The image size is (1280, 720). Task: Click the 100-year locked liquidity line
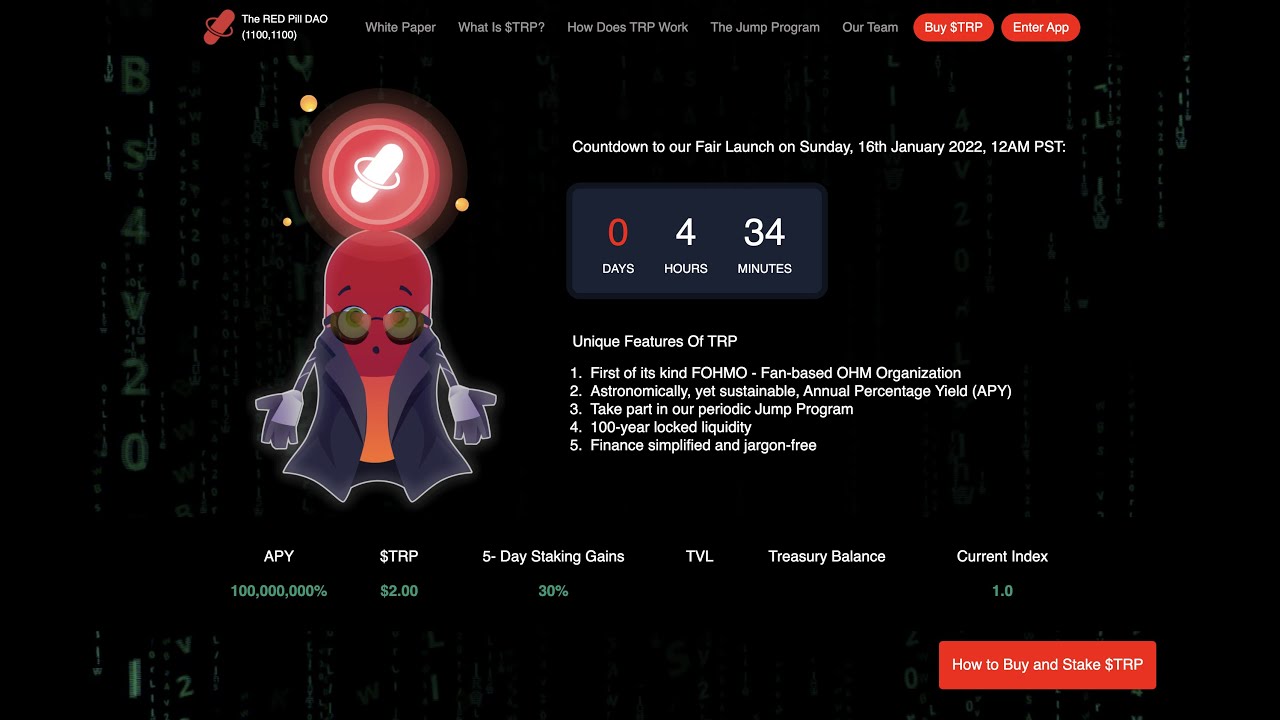click(x=670, y=427)
